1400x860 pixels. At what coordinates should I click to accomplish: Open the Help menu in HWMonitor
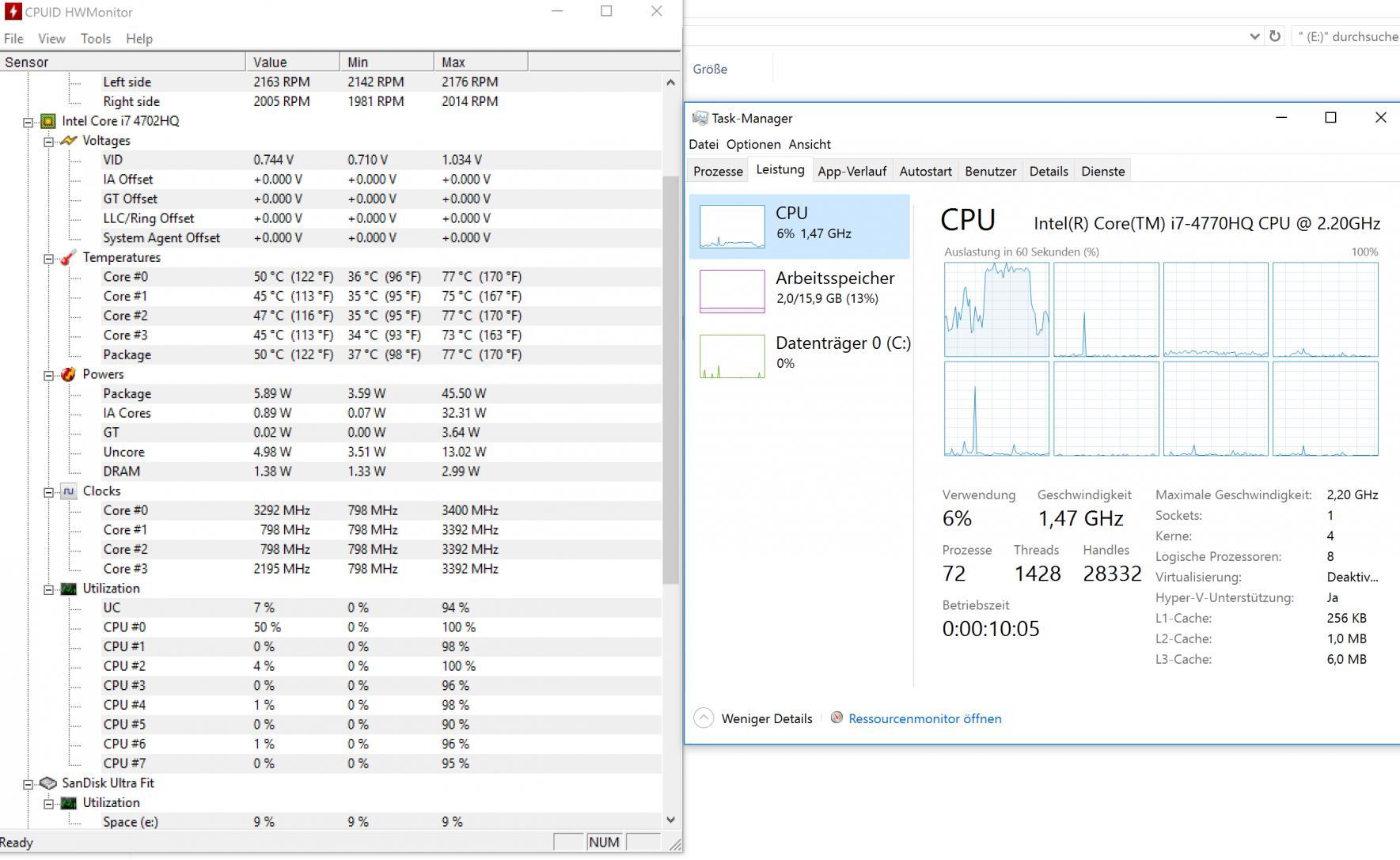139,39
